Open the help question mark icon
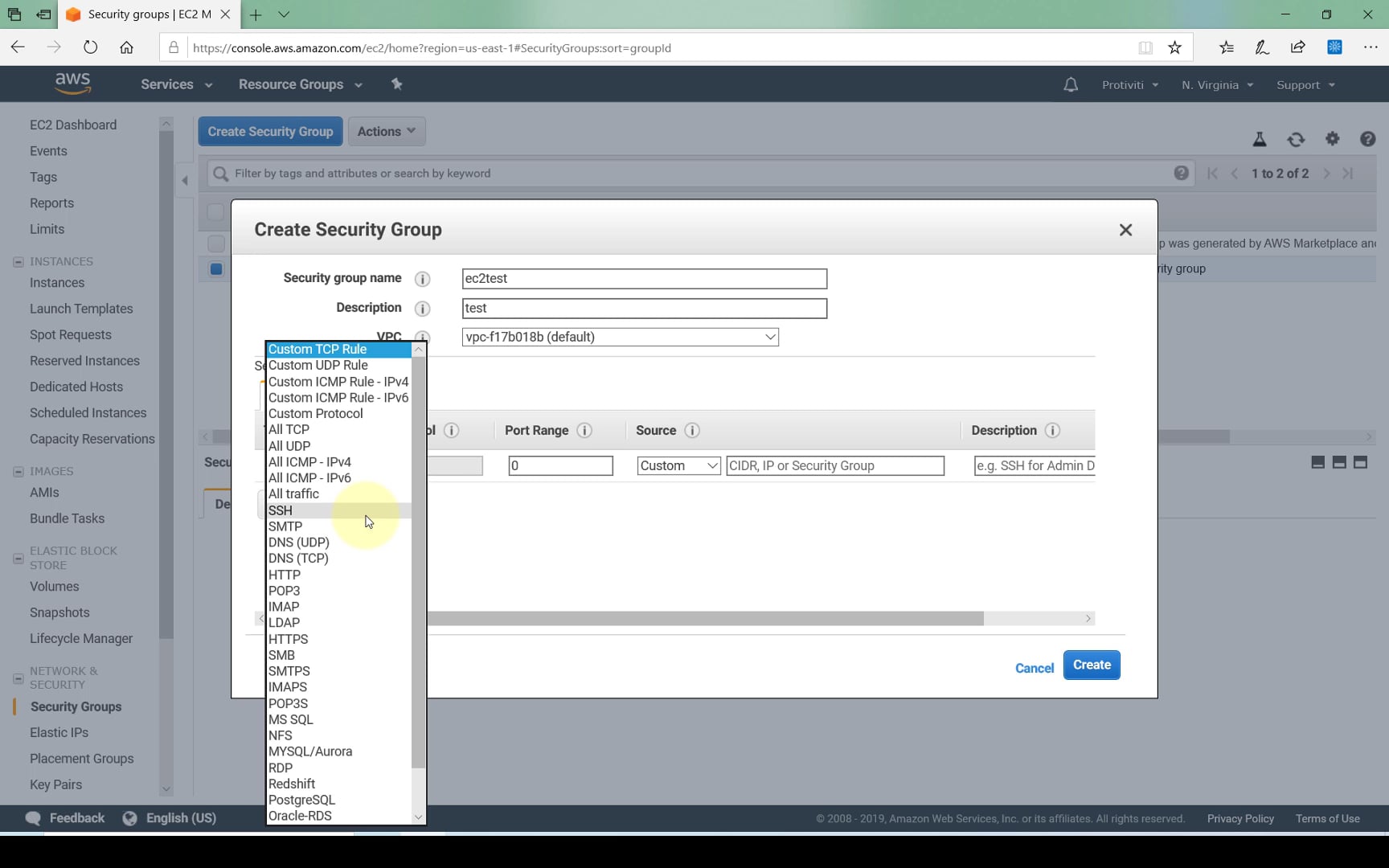The width and height of the screenshot is (1389, 868). [1366, 138]
